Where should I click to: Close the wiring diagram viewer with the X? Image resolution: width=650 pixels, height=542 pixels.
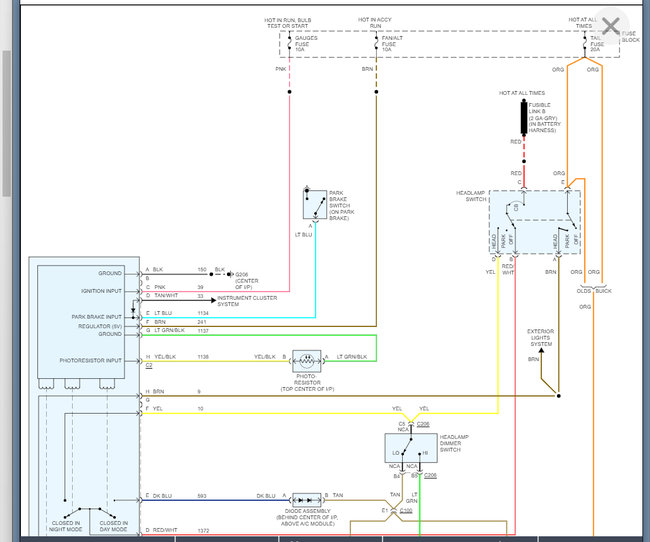(x=611, y=26)
